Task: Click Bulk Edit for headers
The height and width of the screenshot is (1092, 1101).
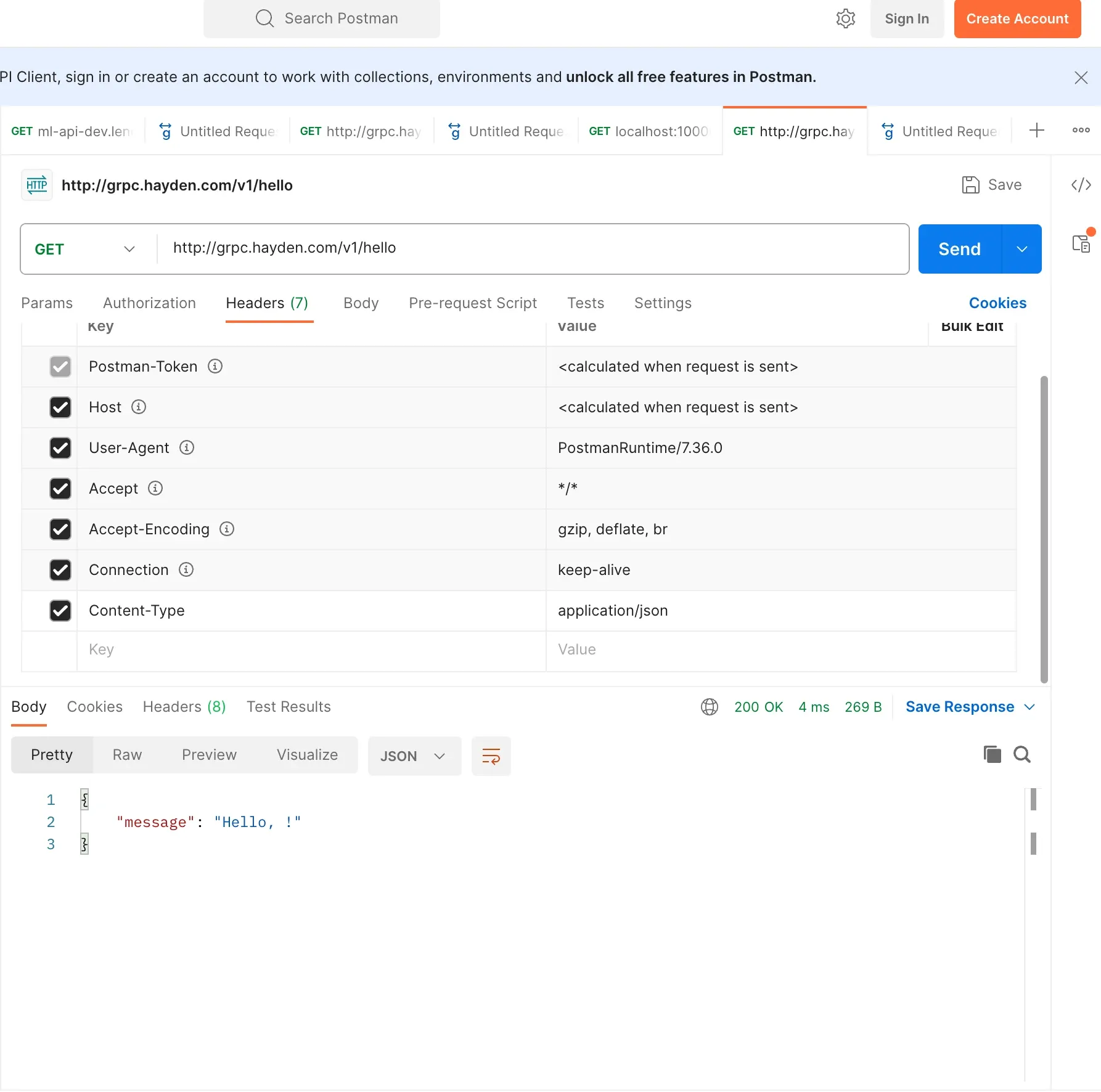Action: click(x=972, y=327)
